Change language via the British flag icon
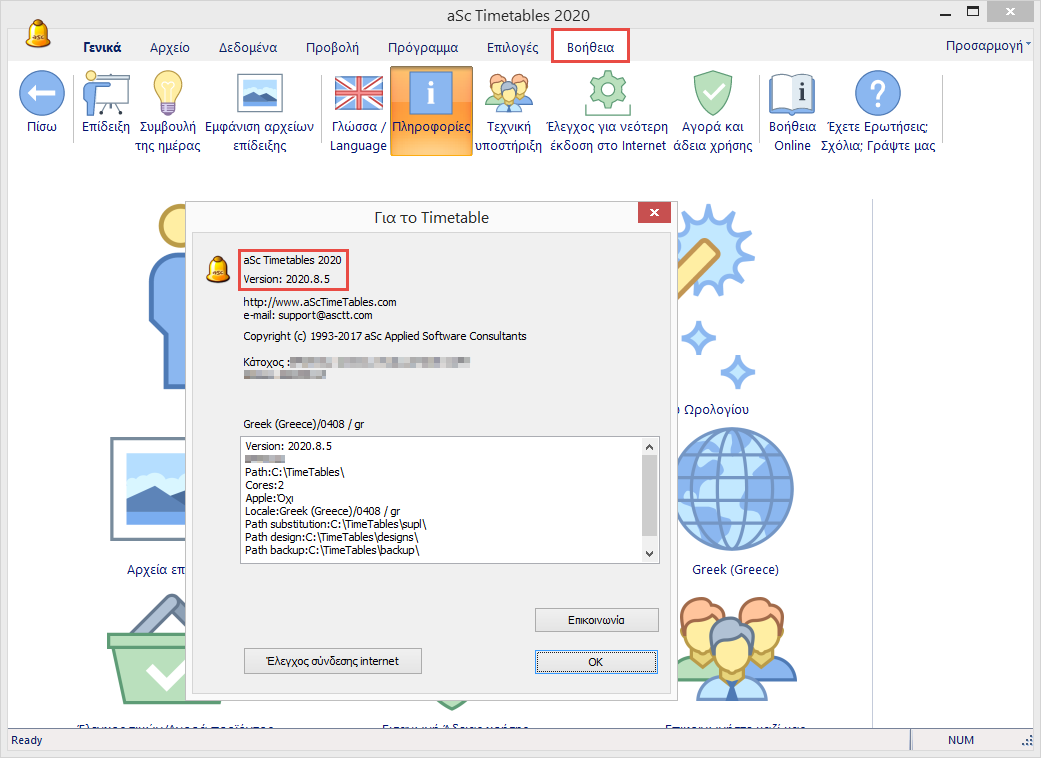This screenshot has height=758, width=1041. pos(358,95)
